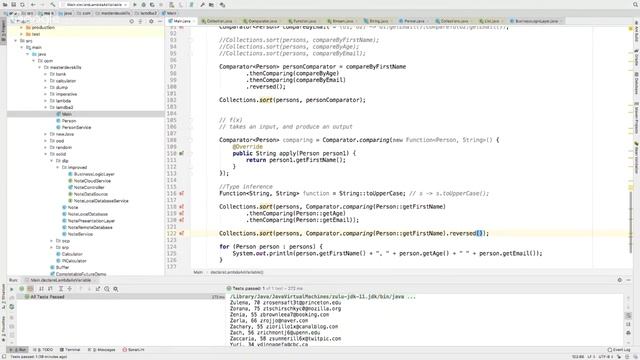Viewport: 640px width, 360px height.
Task: Run with coverage icon
Action: [152, 4]
